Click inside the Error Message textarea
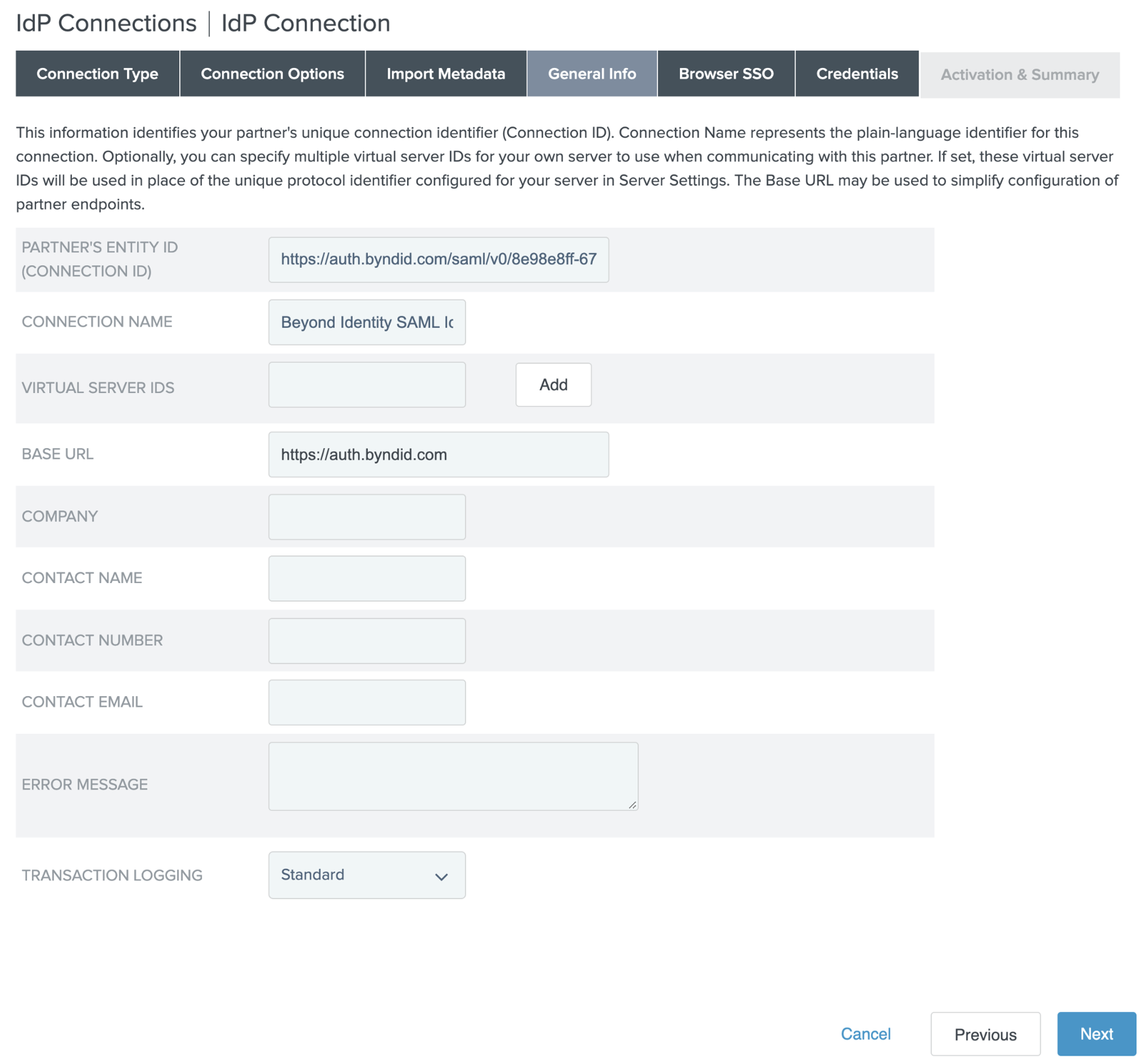1148x1064 pixels. pos(453,776)
